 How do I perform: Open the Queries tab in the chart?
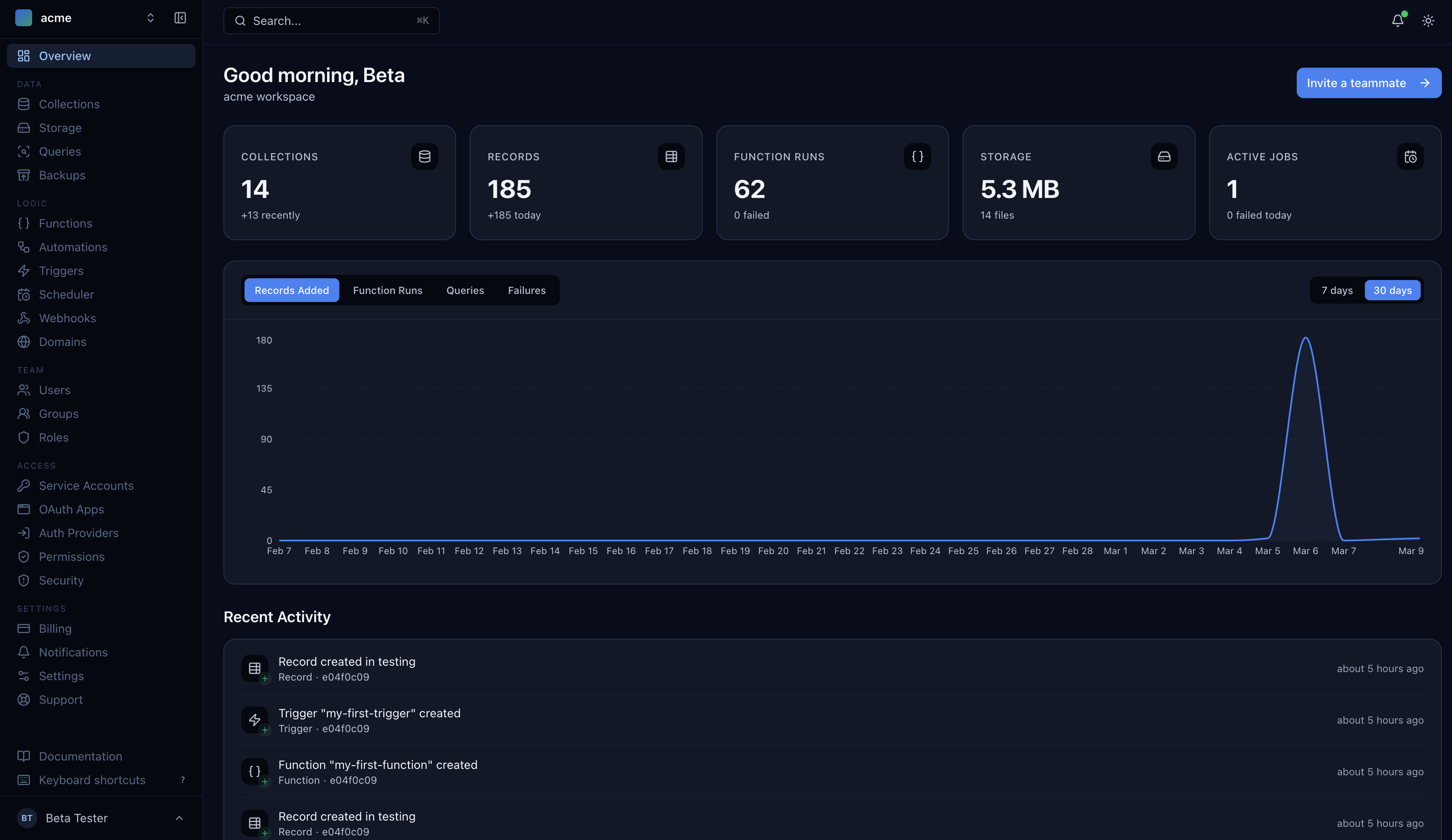(x=465, y=291)
